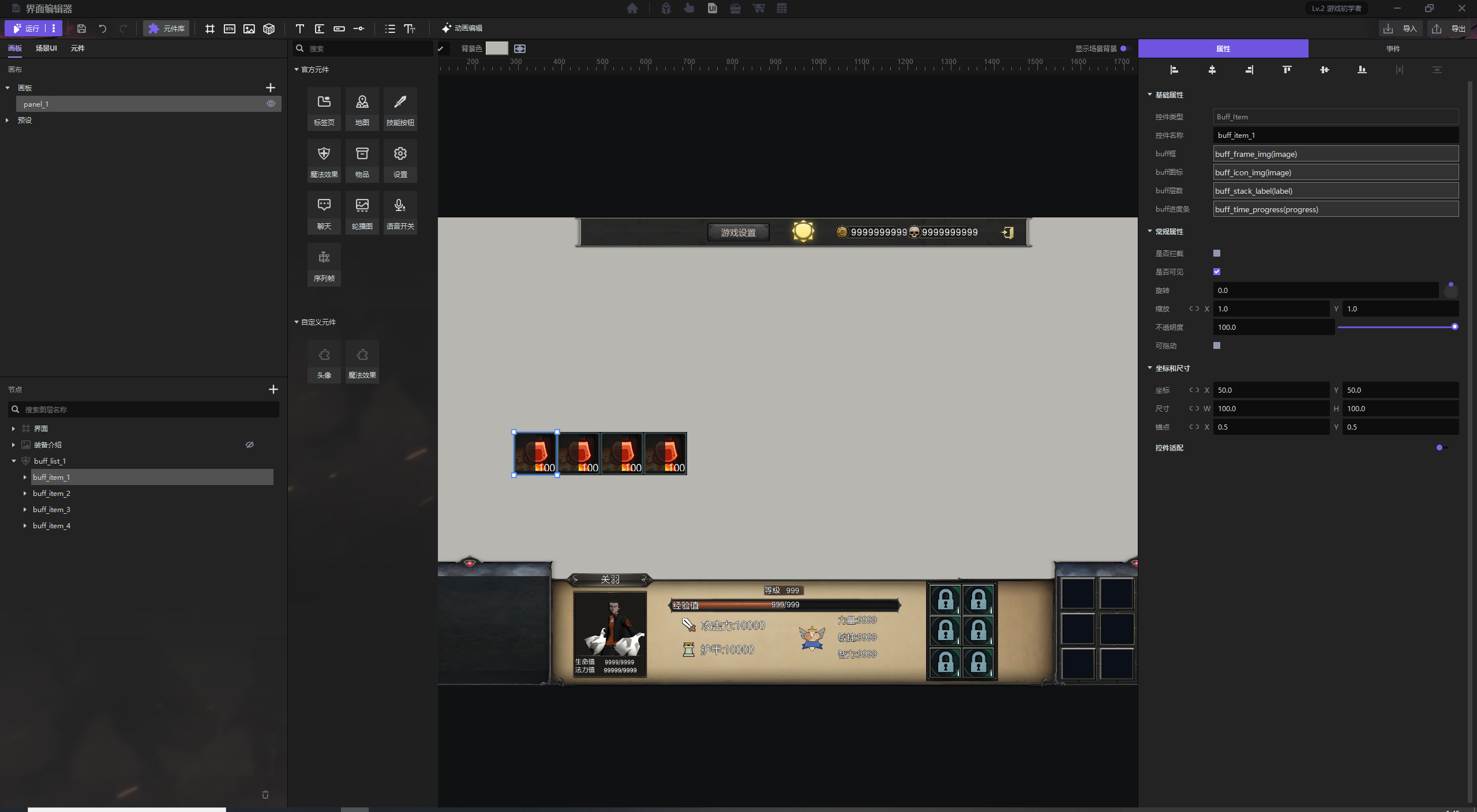Image resolution: width=1477 pixels, height=812 pixels.
Task: Select the frame/canvas grid tool
Action: (210, 28)
